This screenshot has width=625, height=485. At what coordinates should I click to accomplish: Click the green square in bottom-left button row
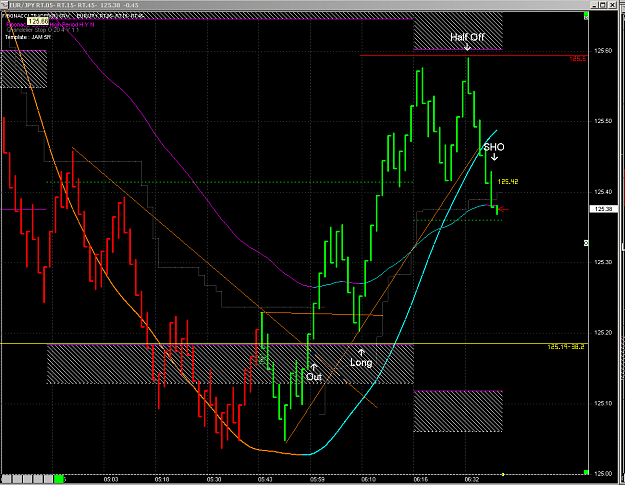point(59,479)
